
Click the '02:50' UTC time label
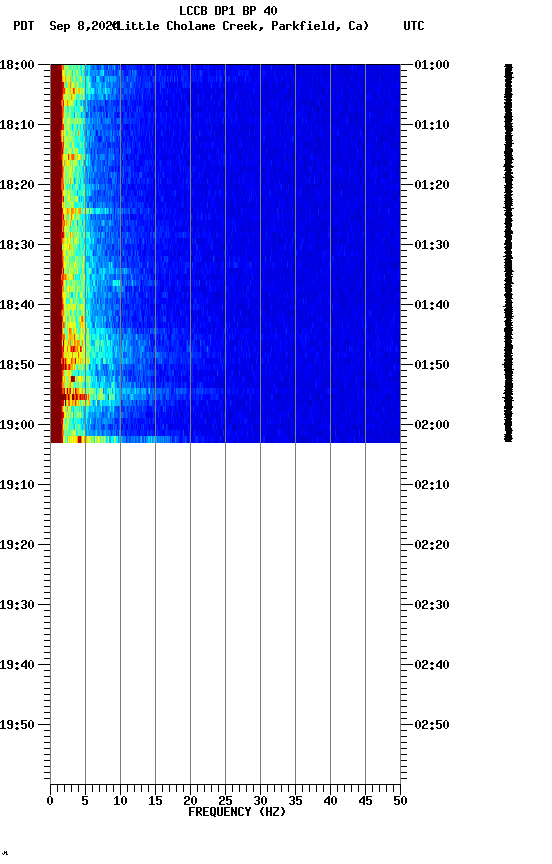coord(432,726)
